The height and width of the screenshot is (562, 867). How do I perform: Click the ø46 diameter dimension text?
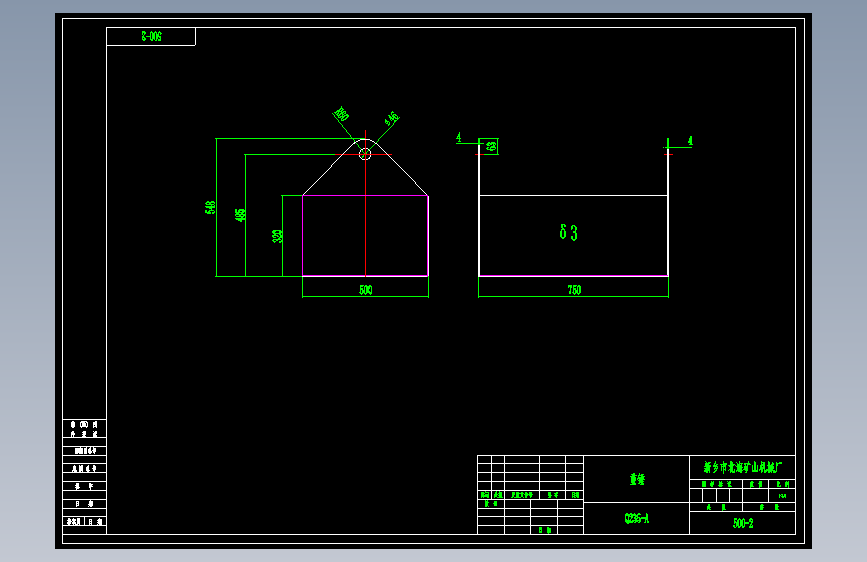click(x=391, y=118)
